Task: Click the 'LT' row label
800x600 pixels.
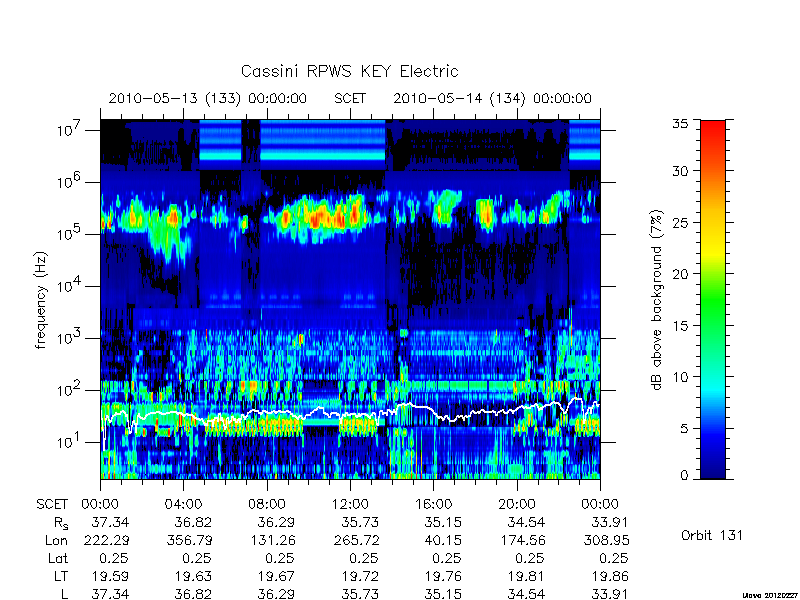Action: [60, 576]
